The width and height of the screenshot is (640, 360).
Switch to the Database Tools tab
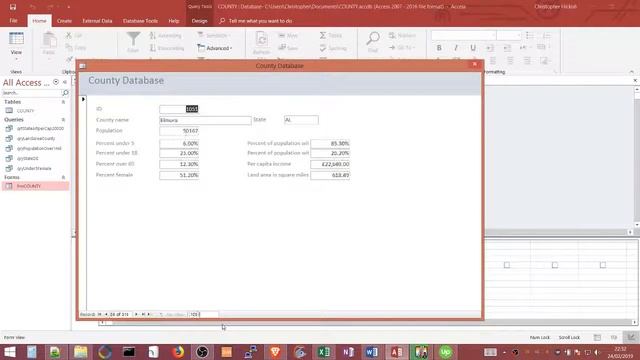tap(140, 21)
